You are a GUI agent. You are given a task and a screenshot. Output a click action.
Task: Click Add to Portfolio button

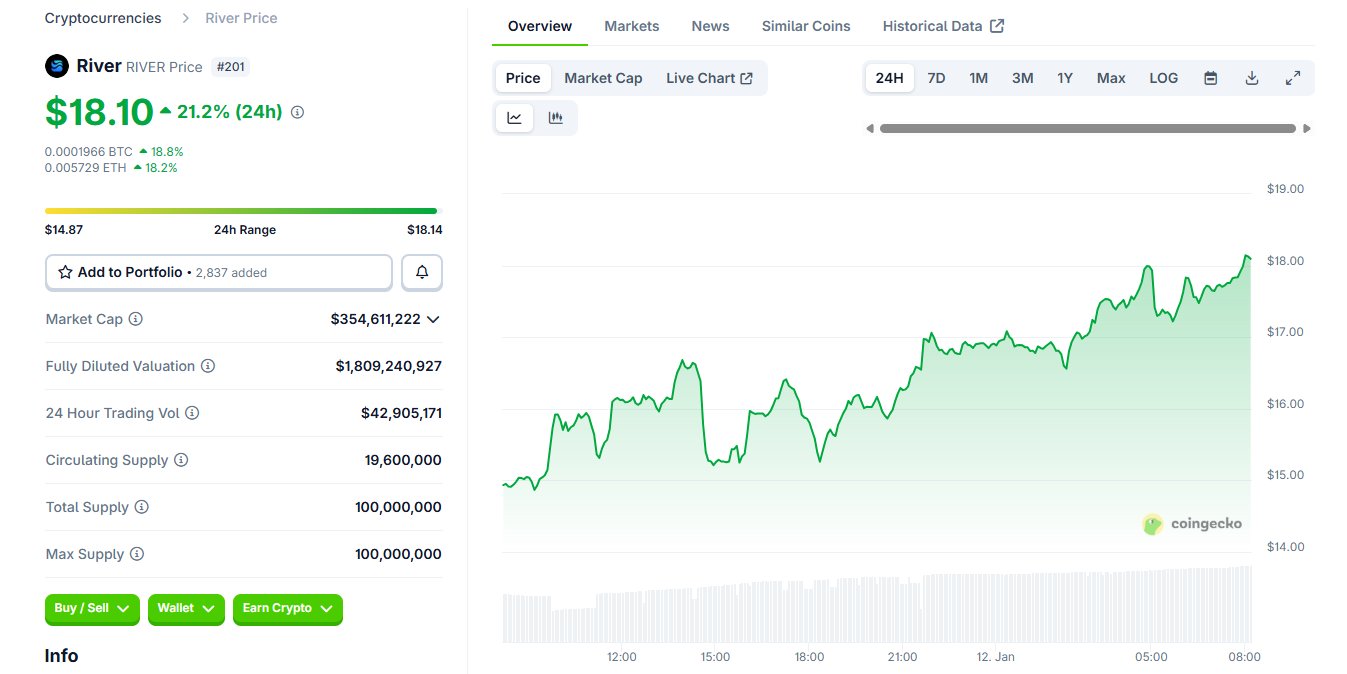[x=219, y=272]
